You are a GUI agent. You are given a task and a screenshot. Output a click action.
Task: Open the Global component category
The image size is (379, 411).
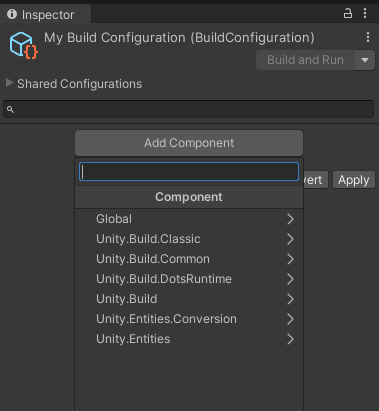[189, 219]
